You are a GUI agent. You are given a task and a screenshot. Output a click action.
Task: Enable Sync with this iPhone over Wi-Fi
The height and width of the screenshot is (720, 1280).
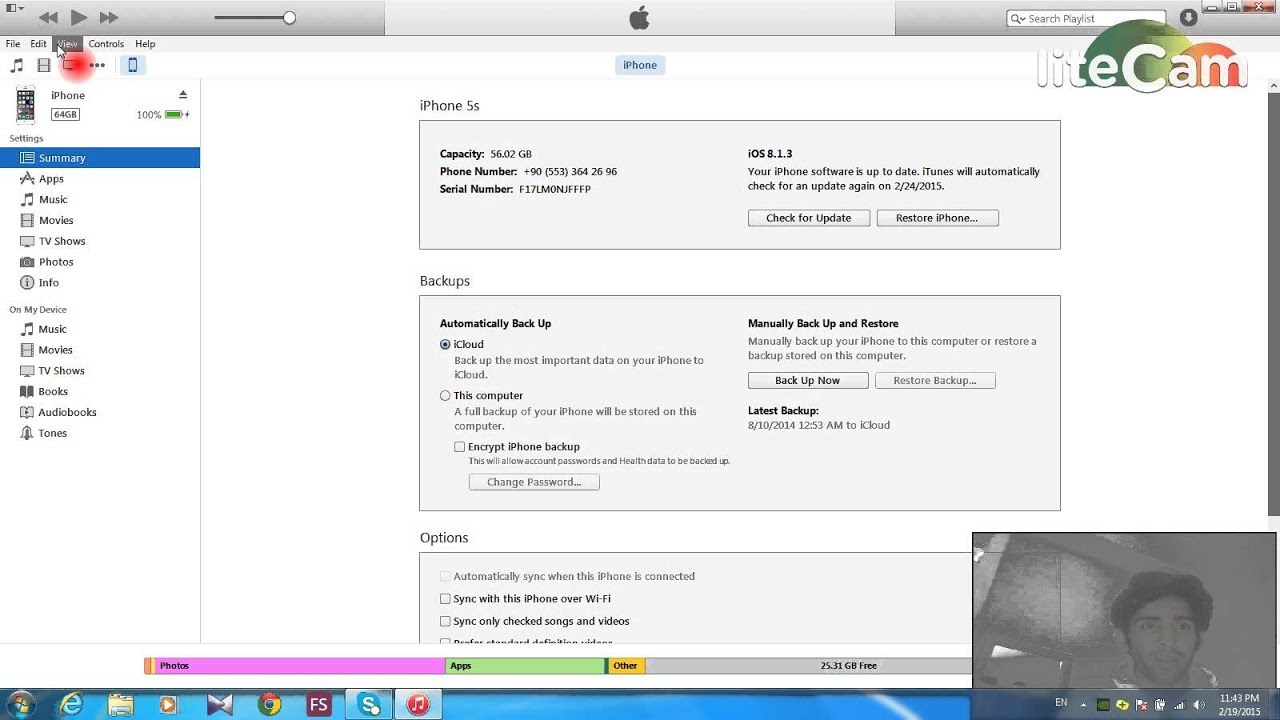click(x=445, y=599)
